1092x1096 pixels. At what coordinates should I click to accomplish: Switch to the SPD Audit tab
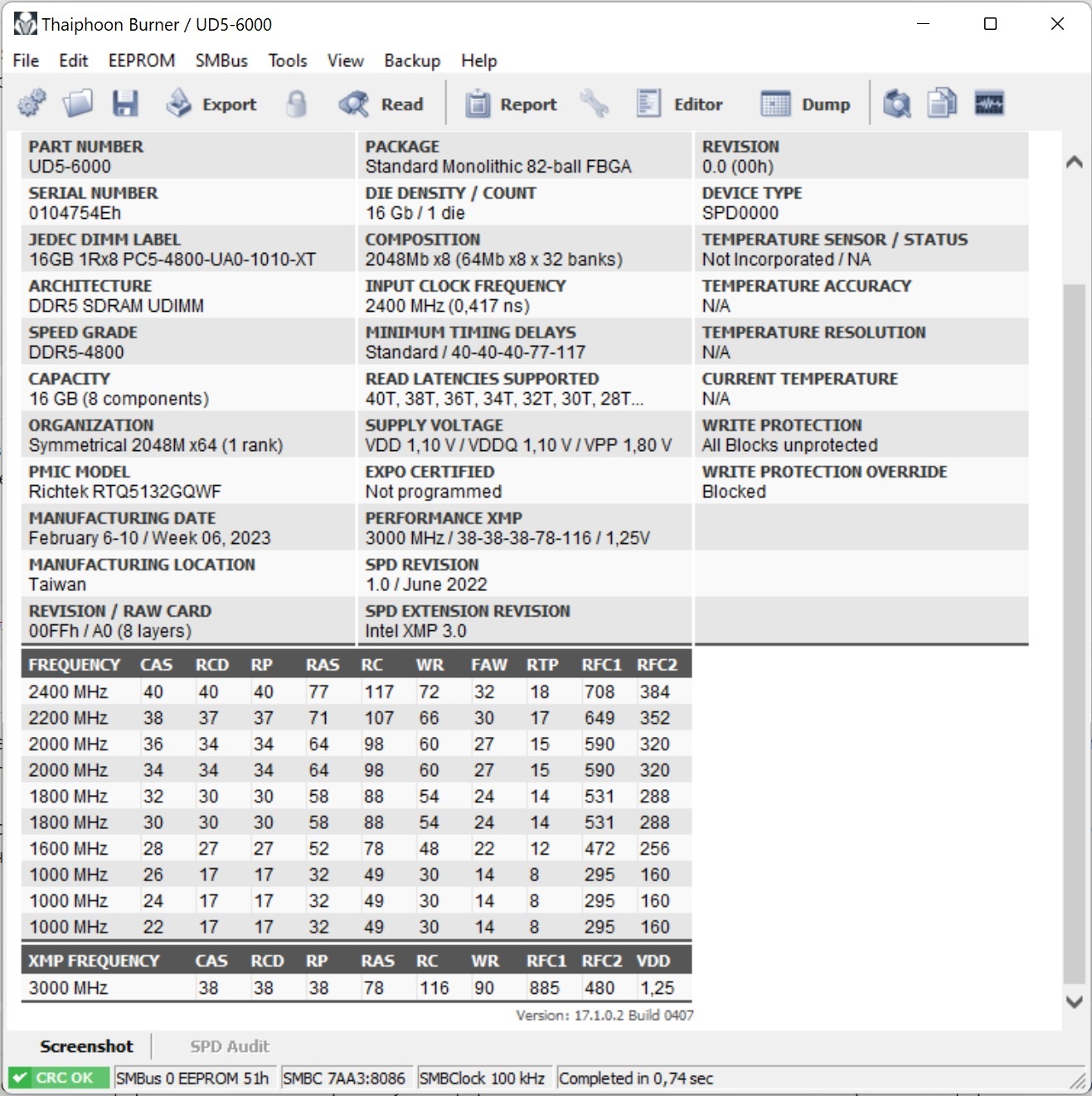pyautogui.click(x=230, y=1046)
